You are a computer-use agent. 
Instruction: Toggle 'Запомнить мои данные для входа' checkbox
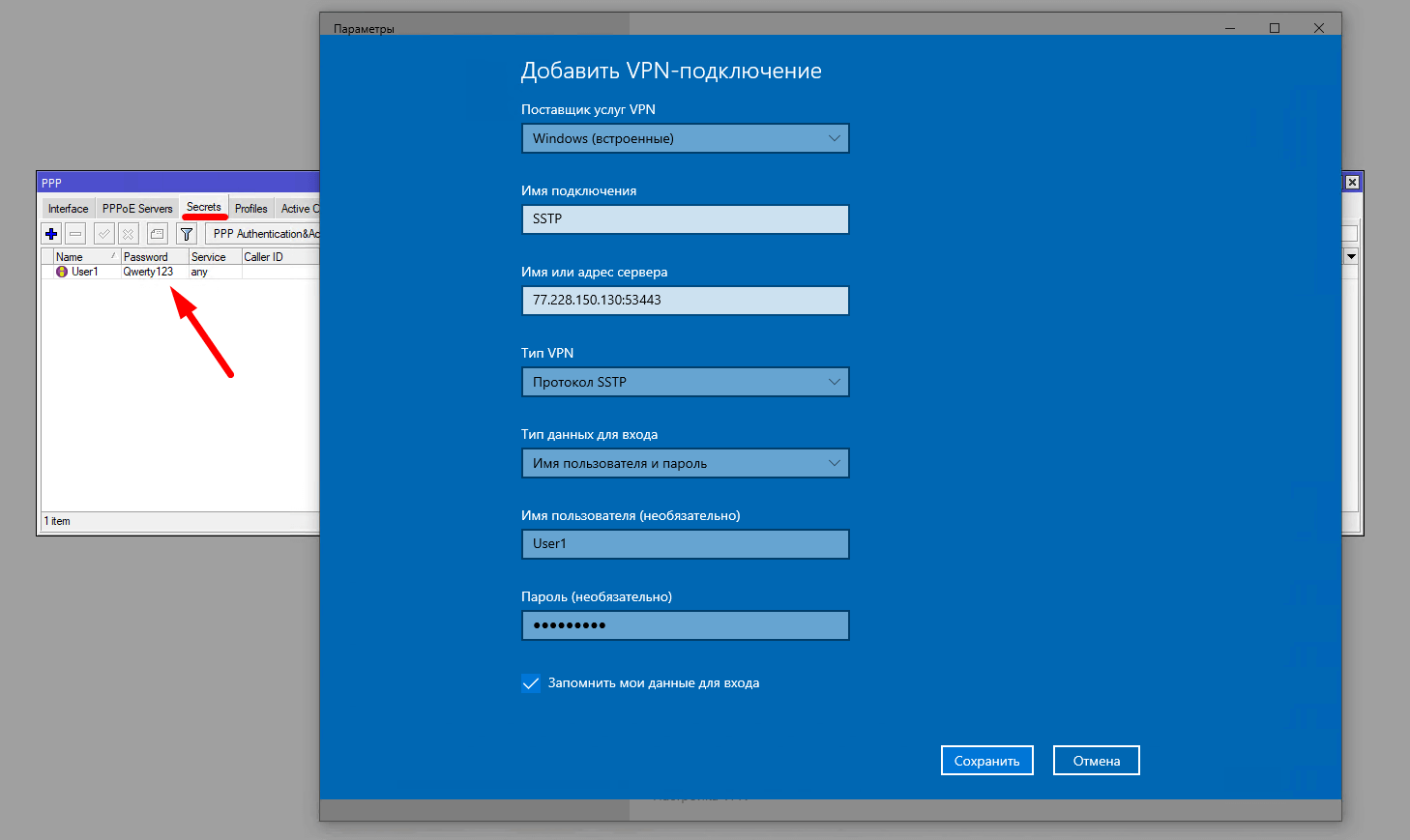(x=531, y=683)
